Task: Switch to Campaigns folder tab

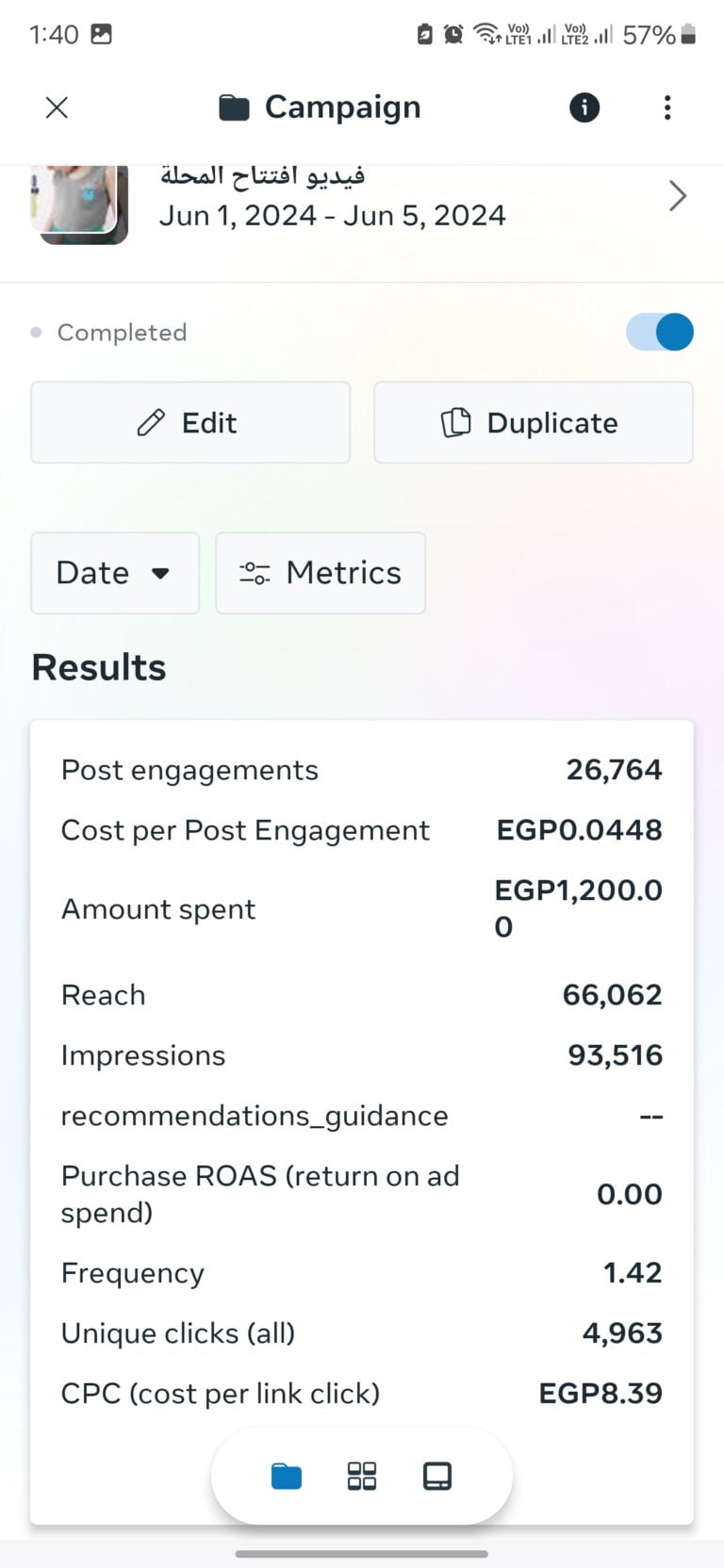Action: pos(287,1476)
